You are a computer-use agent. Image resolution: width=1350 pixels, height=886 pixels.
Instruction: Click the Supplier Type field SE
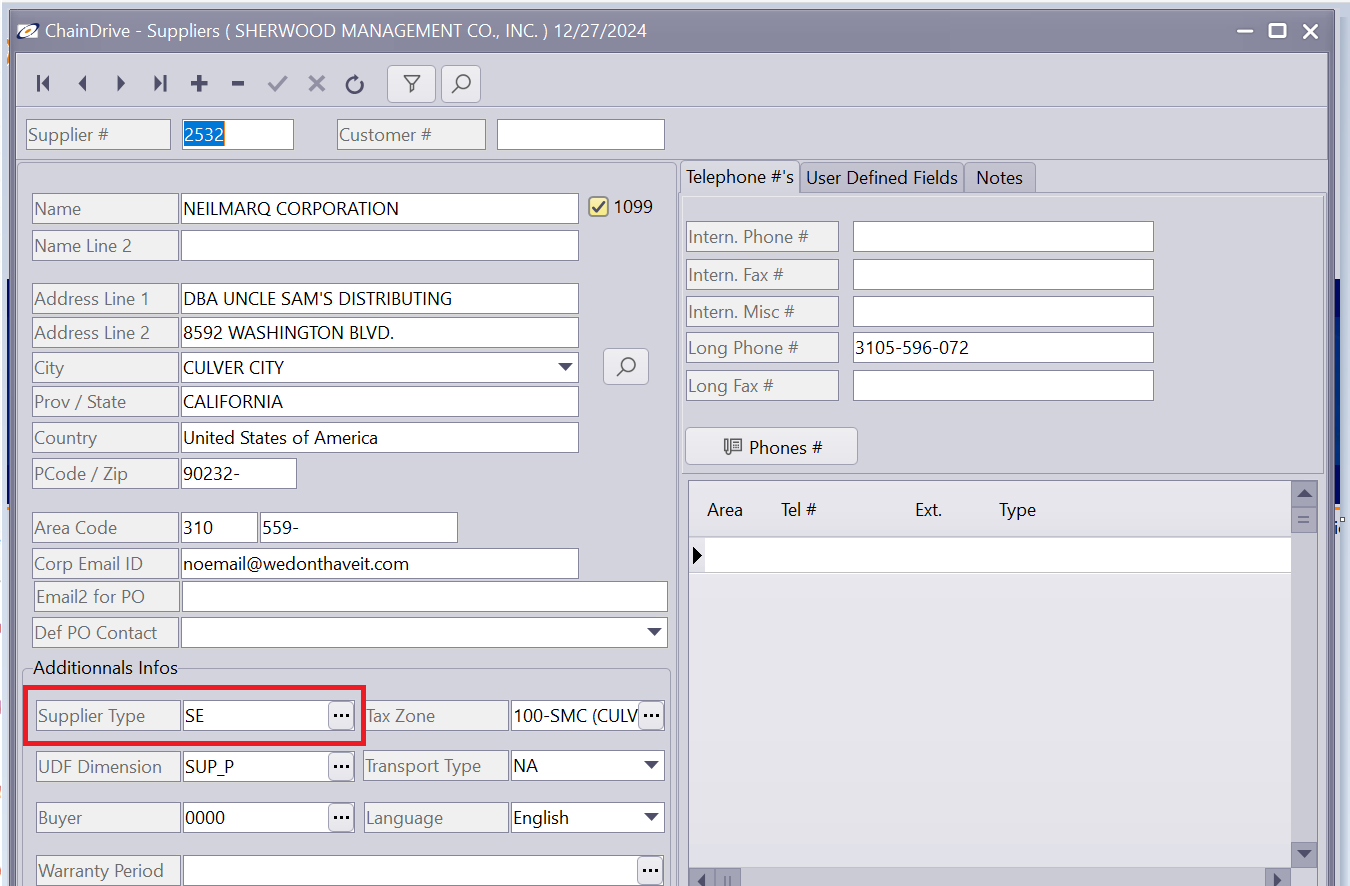pyautogui.click(x=255, y=716)
